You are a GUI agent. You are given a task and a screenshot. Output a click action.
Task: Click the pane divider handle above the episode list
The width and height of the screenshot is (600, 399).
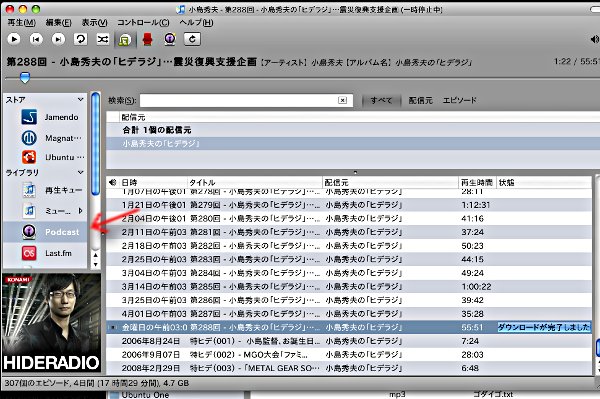pos(355,173)
